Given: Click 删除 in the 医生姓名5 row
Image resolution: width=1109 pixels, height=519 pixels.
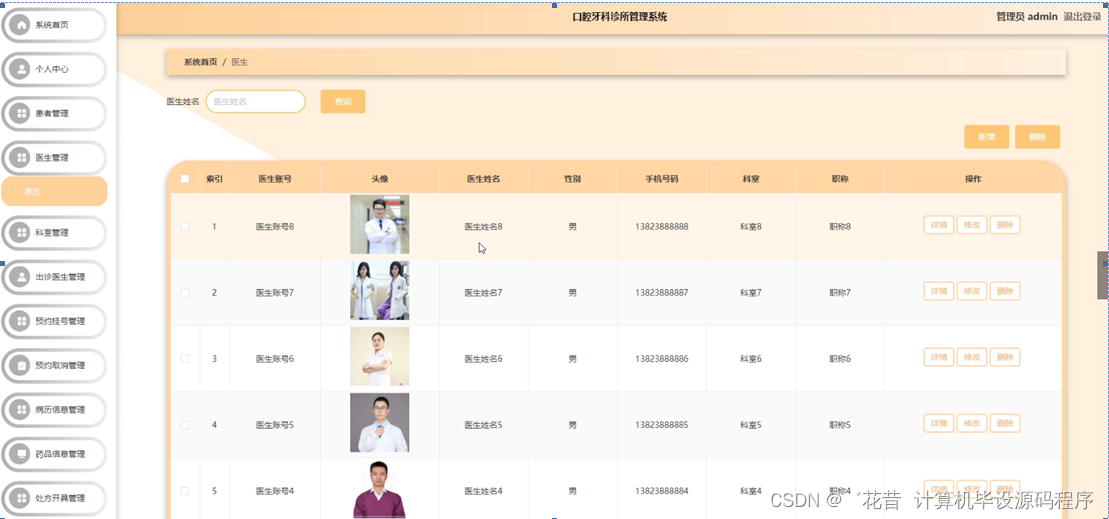Looking at the screenshot, I should [x=1005, y=423].
